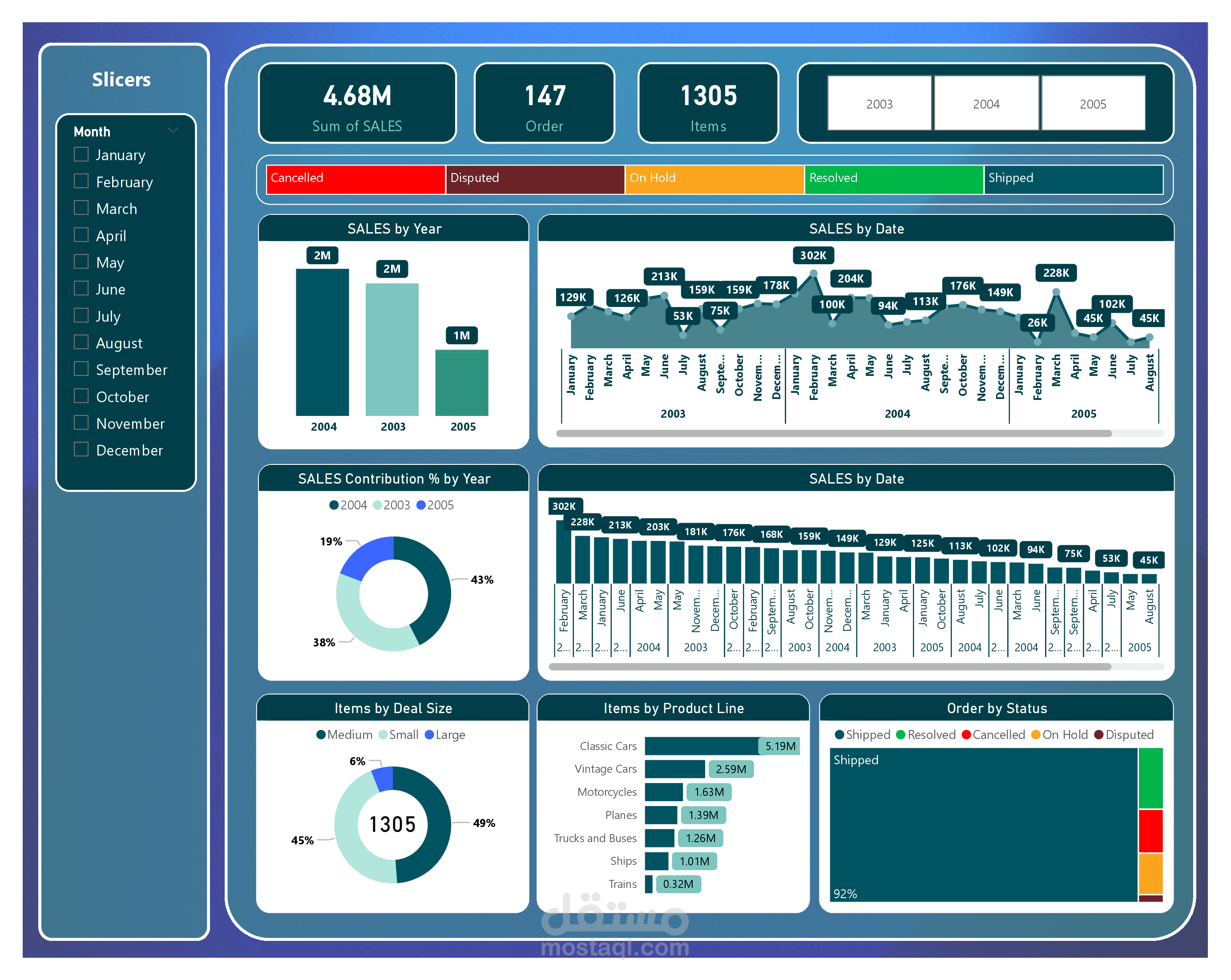Image resolution: width=1231 pixels, height=980 pixels.
Task: Check the January month checkbox
Action: [x=81, y=155]
